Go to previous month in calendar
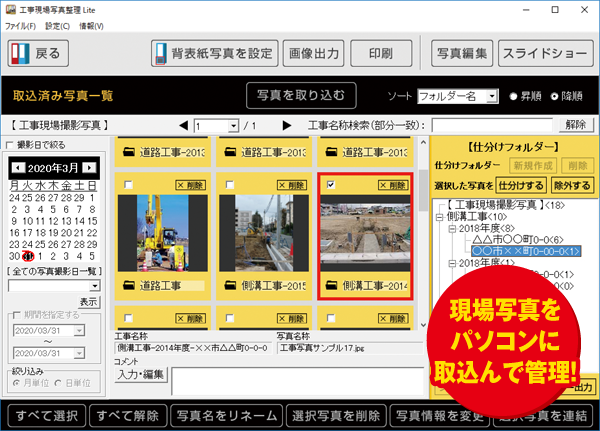Viewport: 600px width, 431px height. tap(17, 168)
